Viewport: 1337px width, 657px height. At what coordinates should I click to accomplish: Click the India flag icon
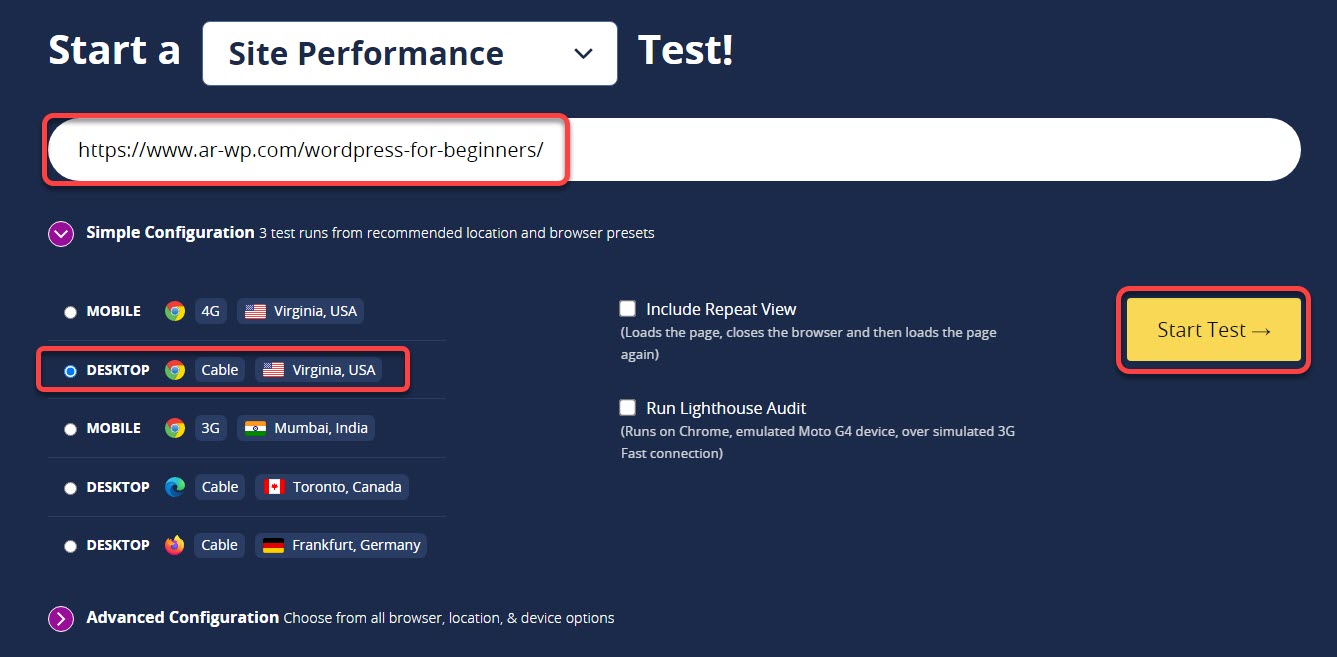pos(255,428)
